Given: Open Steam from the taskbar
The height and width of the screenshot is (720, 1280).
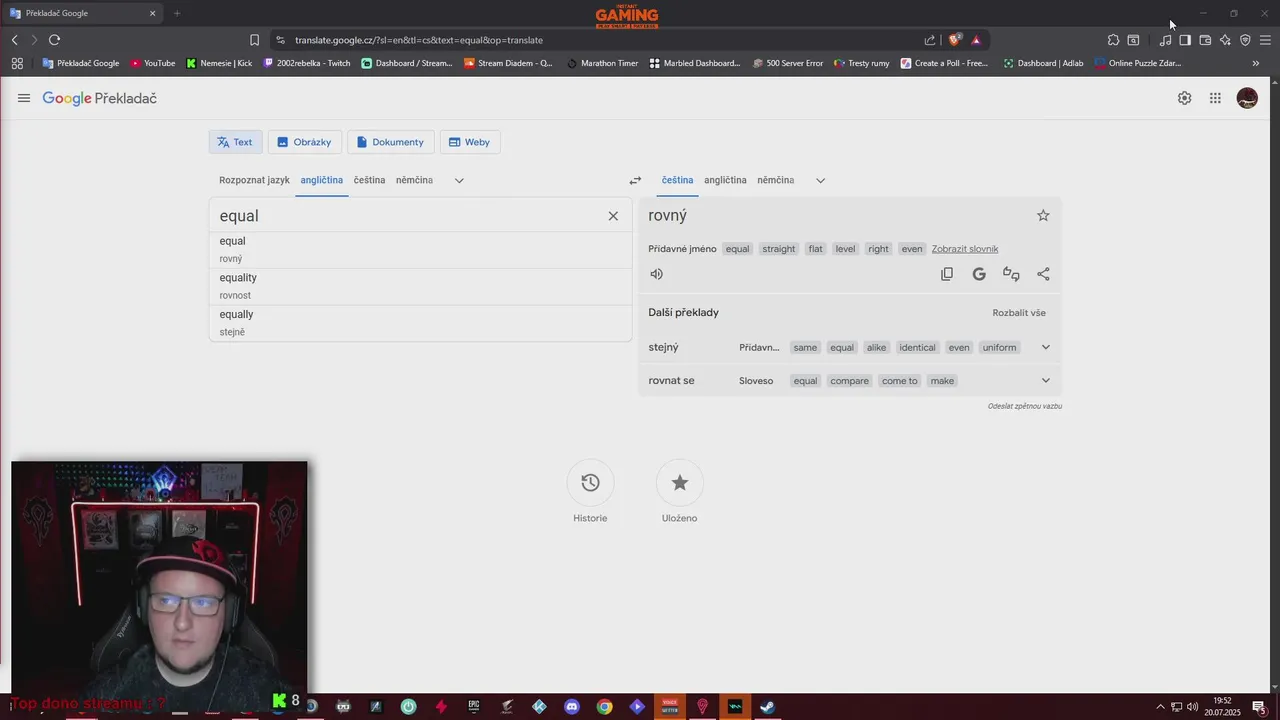Looking at the screenshot, I should click(x=767, y=707).
